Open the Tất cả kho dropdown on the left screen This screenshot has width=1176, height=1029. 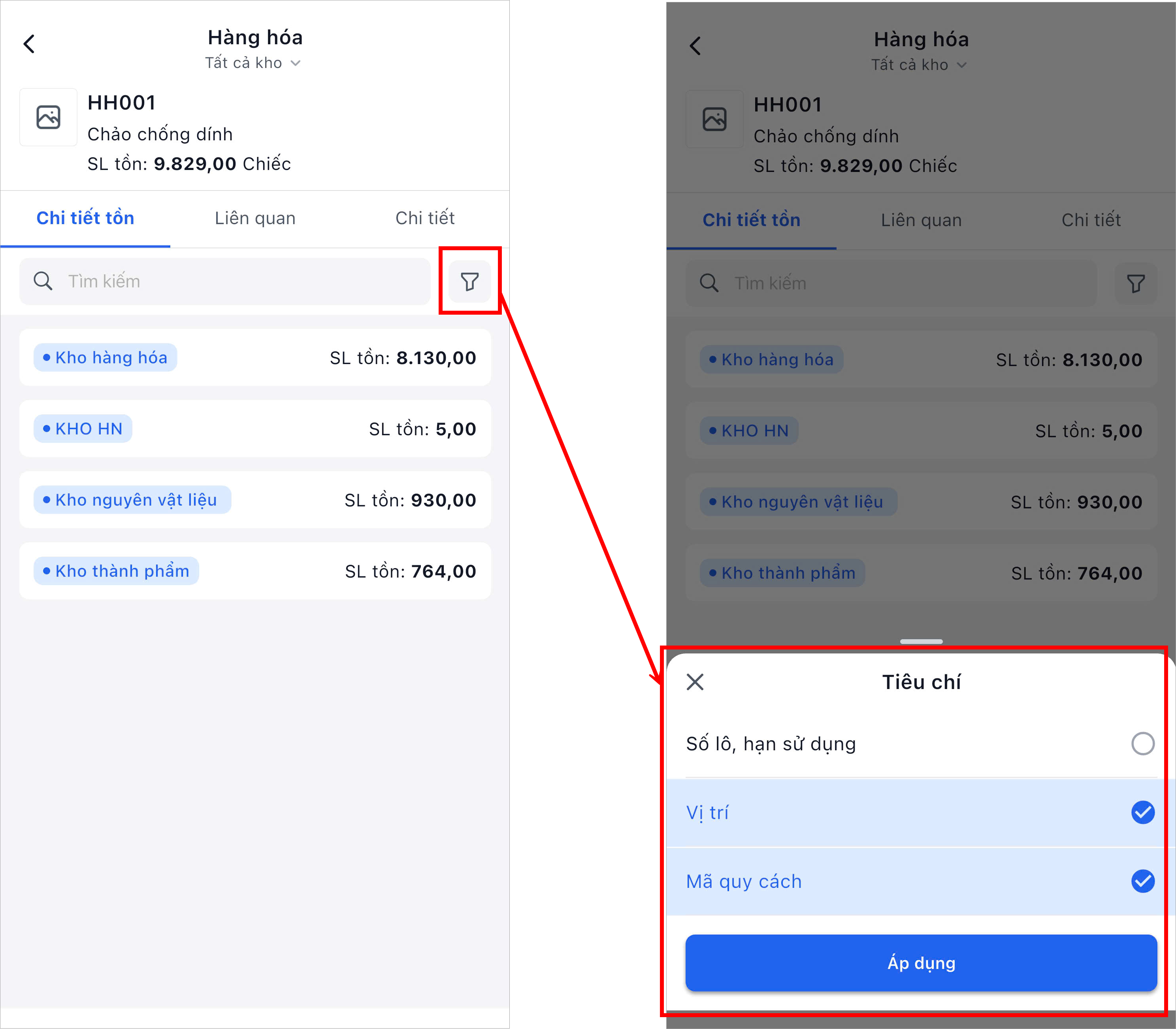click(253, 63)
